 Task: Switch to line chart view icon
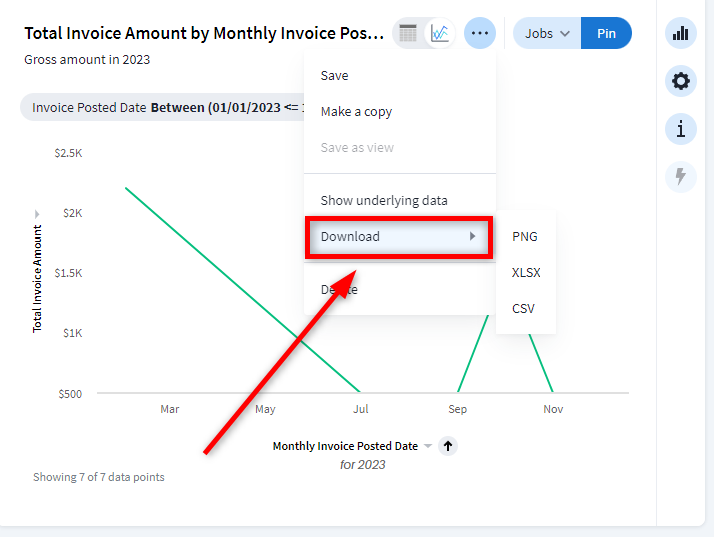point(439,33)
